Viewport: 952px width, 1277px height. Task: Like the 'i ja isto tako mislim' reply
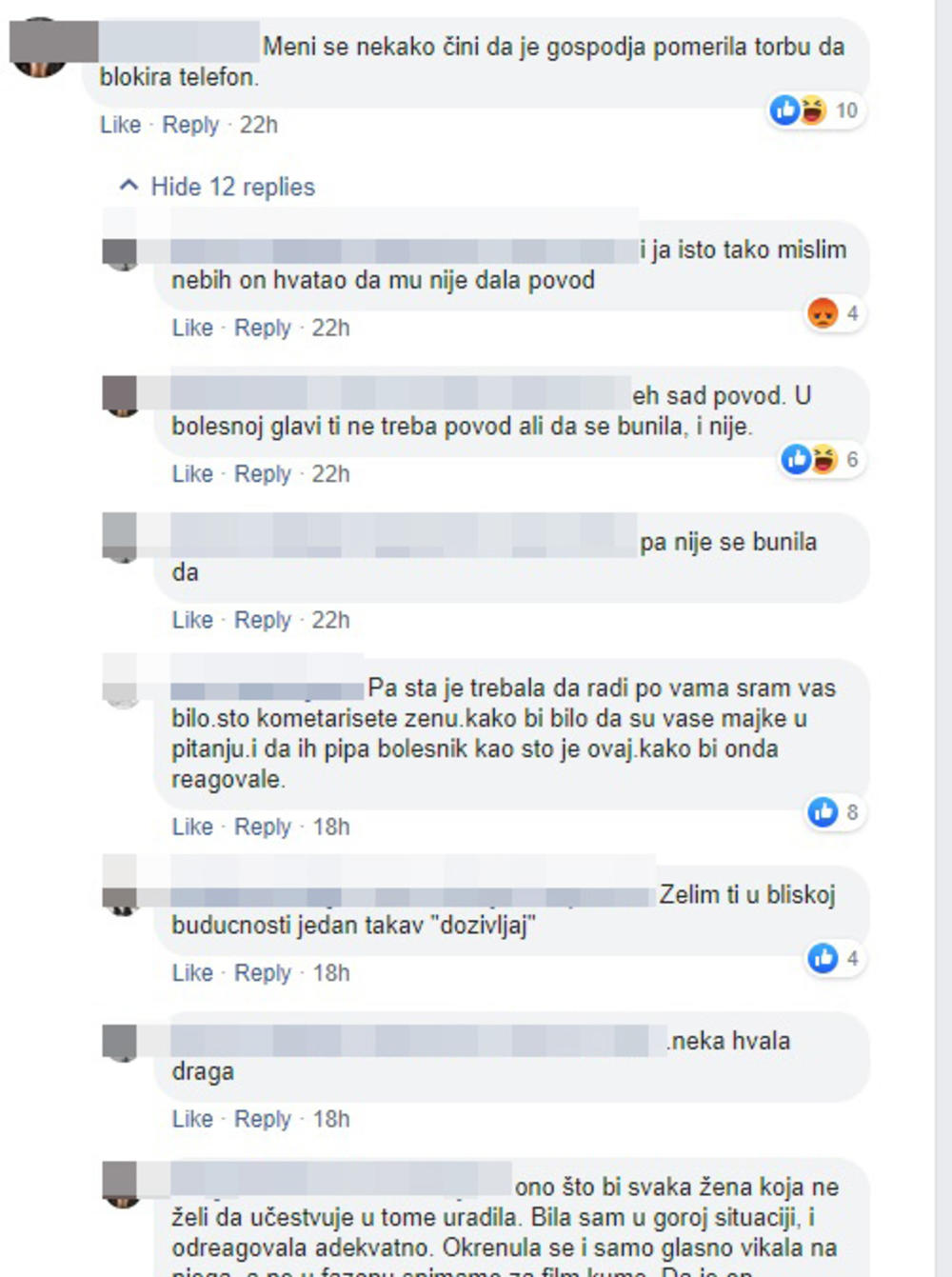point(192,328)
